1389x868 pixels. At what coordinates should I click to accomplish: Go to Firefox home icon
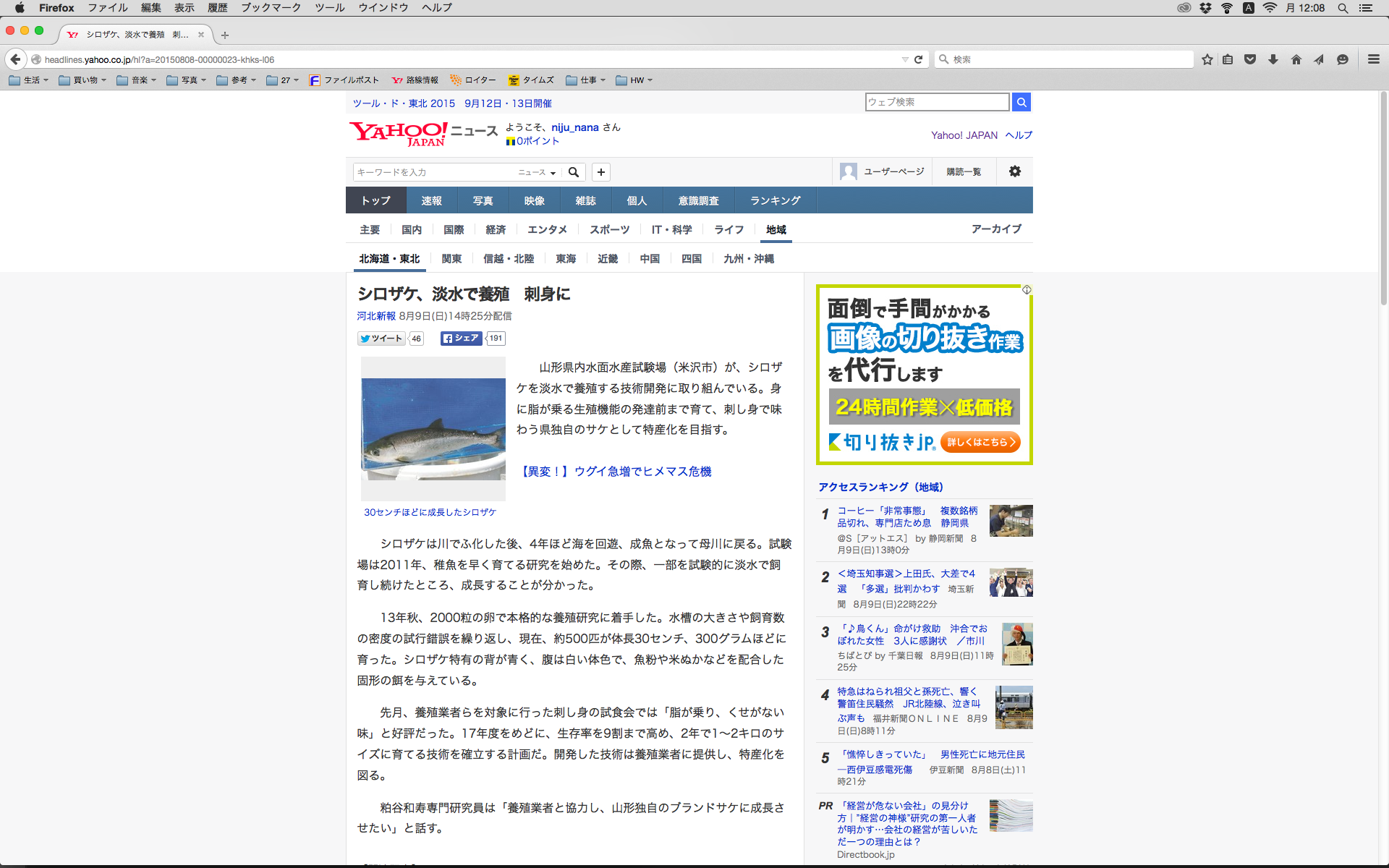[x=1296, y=59]
